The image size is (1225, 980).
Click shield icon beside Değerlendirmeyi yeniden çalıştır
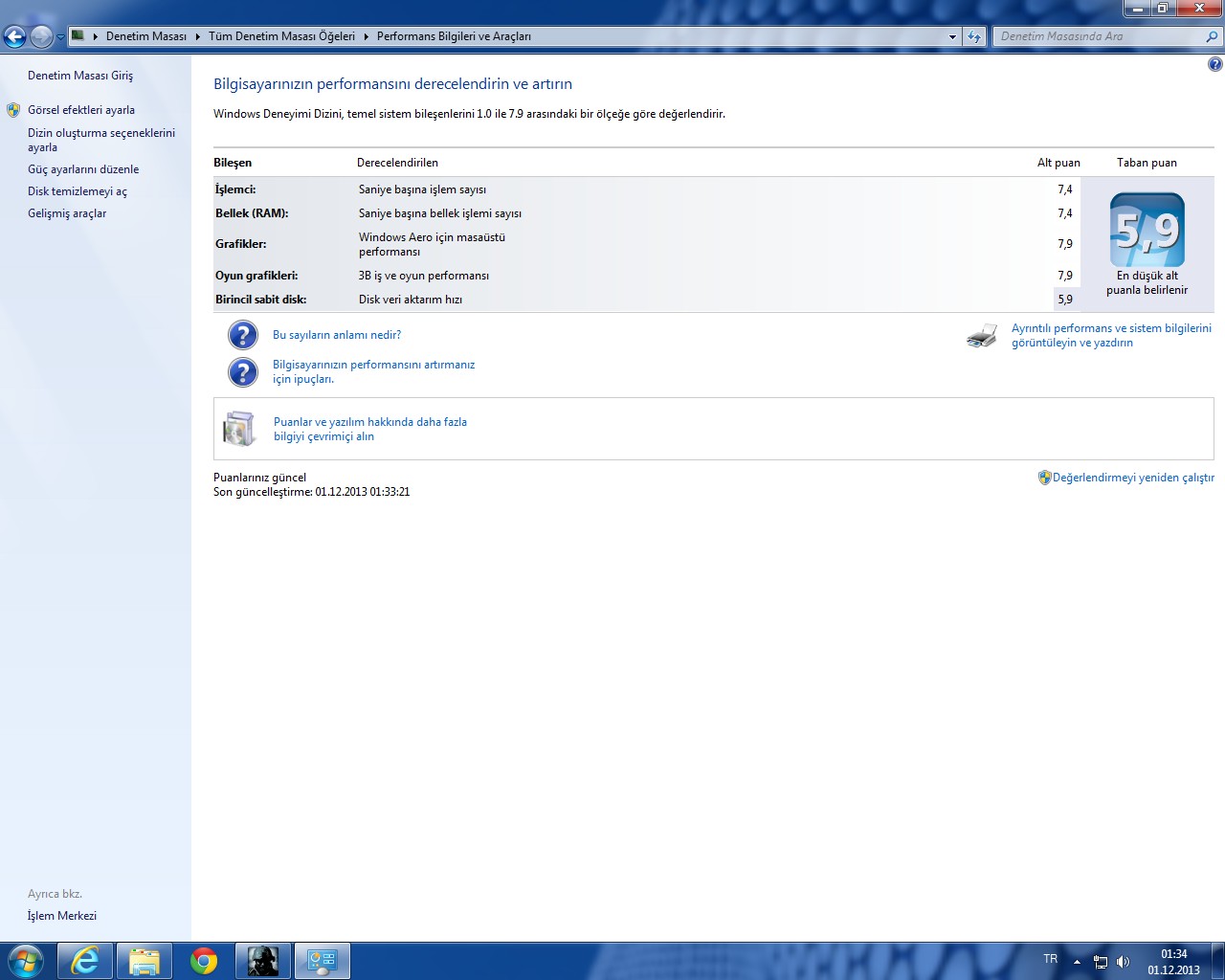pyautogui.click(x=1045, y=477)
